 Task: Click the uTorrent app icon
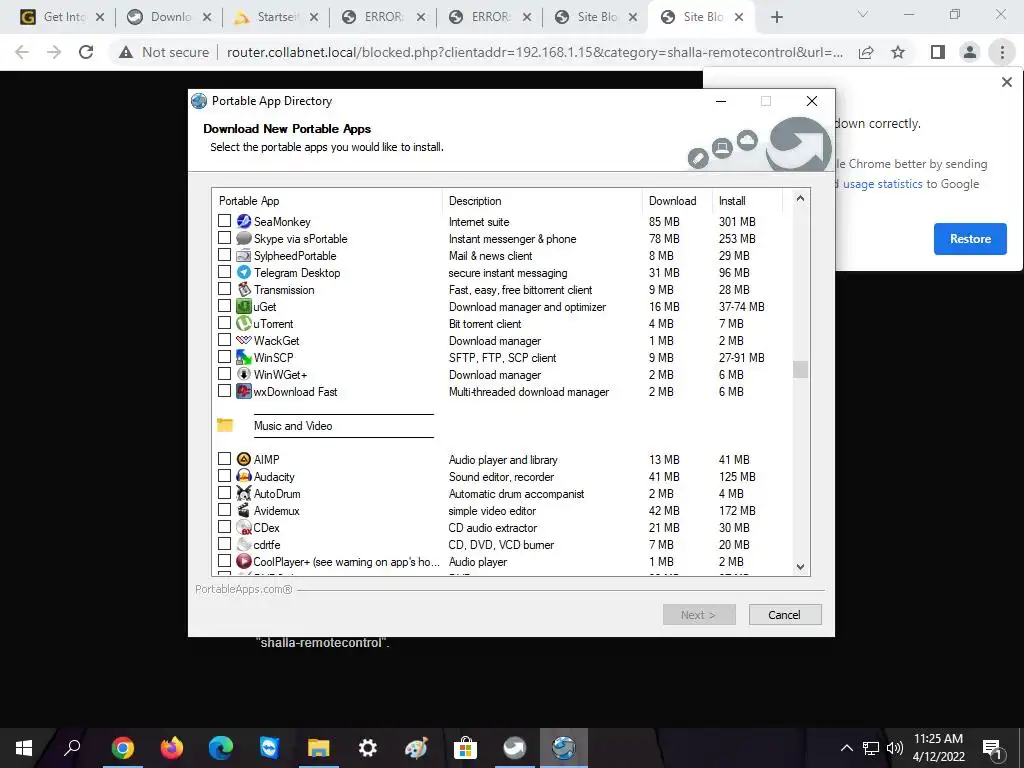(244, 323)
